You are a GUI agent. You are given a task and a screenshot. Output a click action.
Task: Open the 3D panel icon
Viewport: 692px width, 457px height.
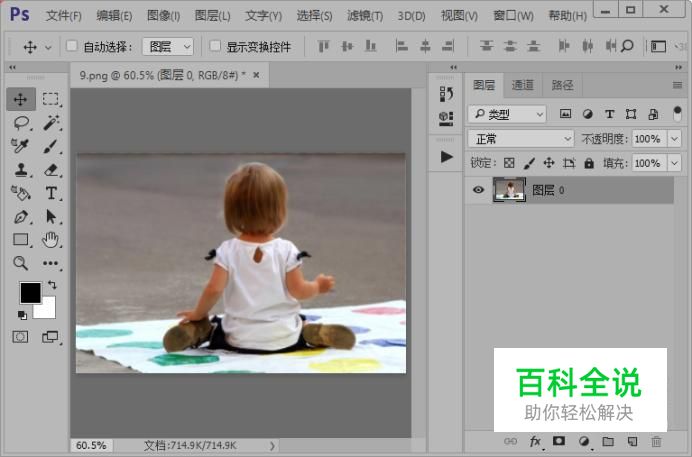point(446,118)
